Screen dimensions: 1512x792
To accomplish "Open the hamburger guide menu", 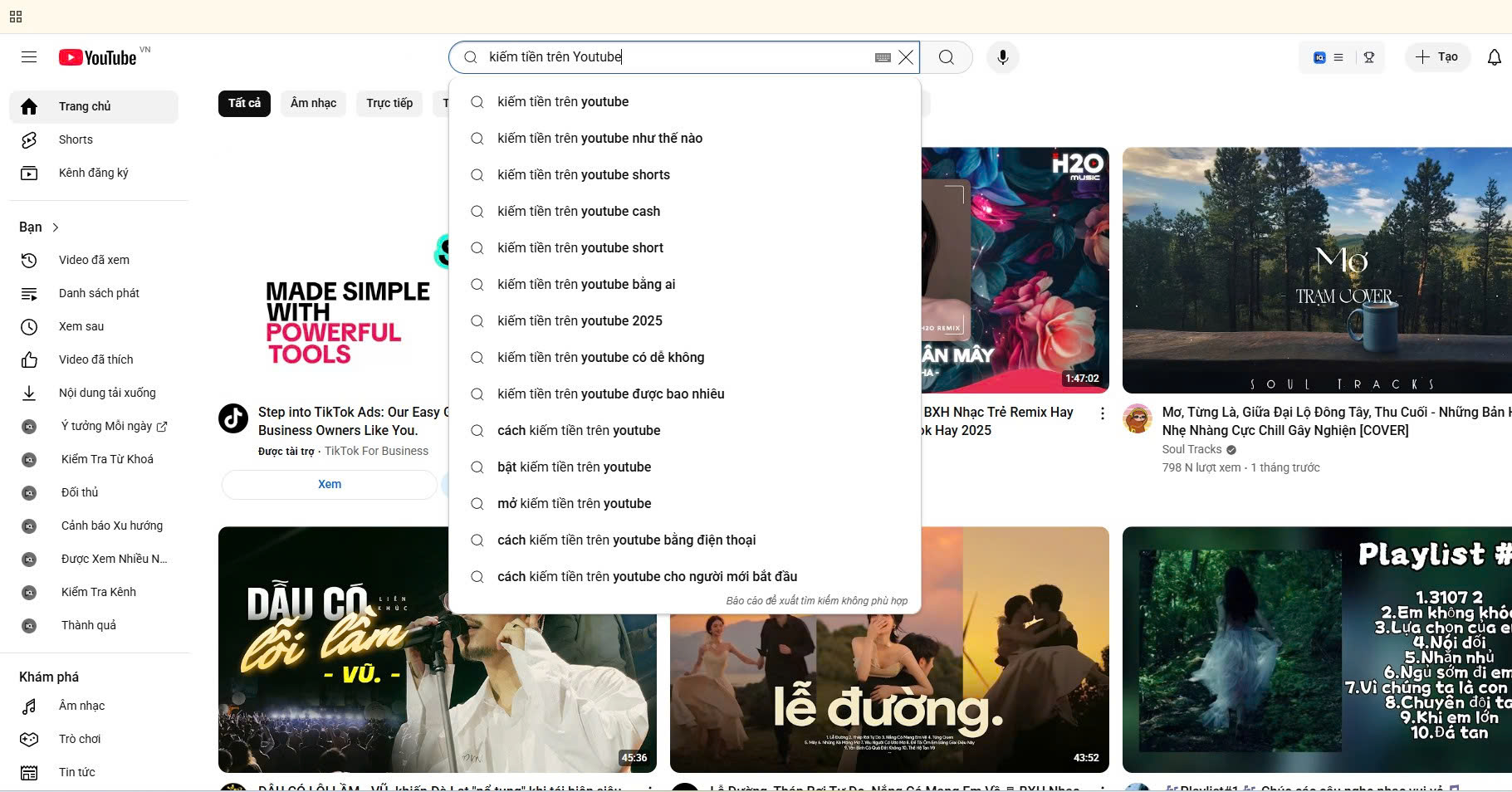I will [29, 57].
